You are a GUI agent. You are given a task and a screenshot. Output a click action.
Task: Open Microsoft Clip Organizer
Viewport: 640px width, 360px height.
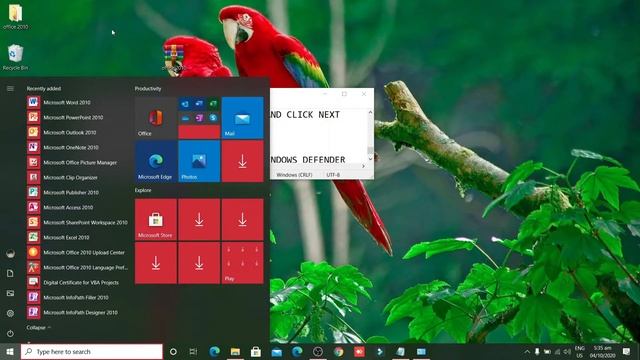78,178
